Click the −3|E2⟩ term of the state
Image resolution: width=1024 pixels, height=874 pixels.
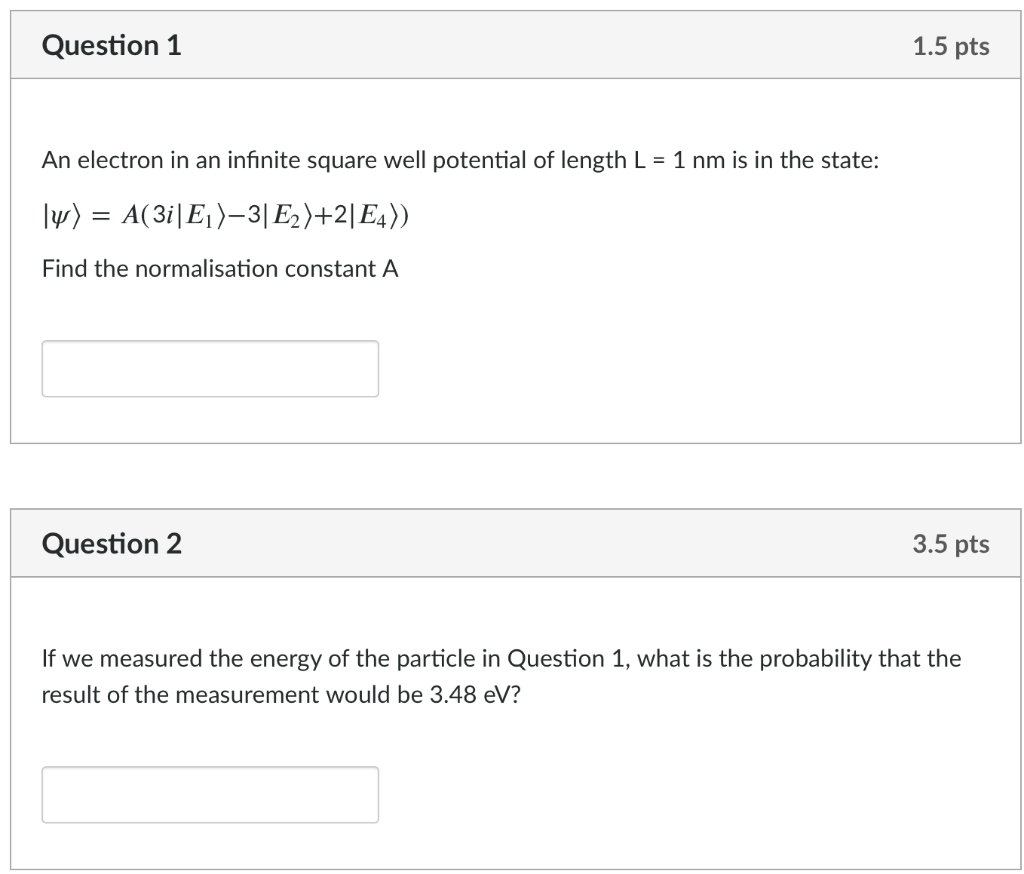(x=261, y=215)
